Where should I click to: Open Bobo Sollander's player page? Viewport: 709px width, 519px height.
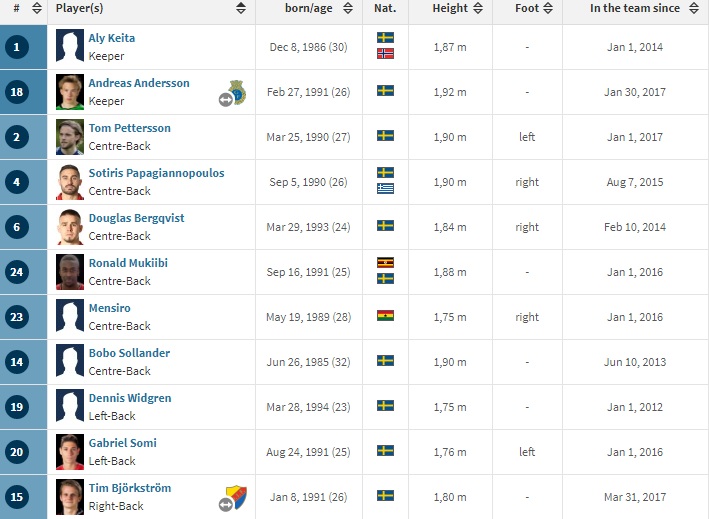coord(129,353)
